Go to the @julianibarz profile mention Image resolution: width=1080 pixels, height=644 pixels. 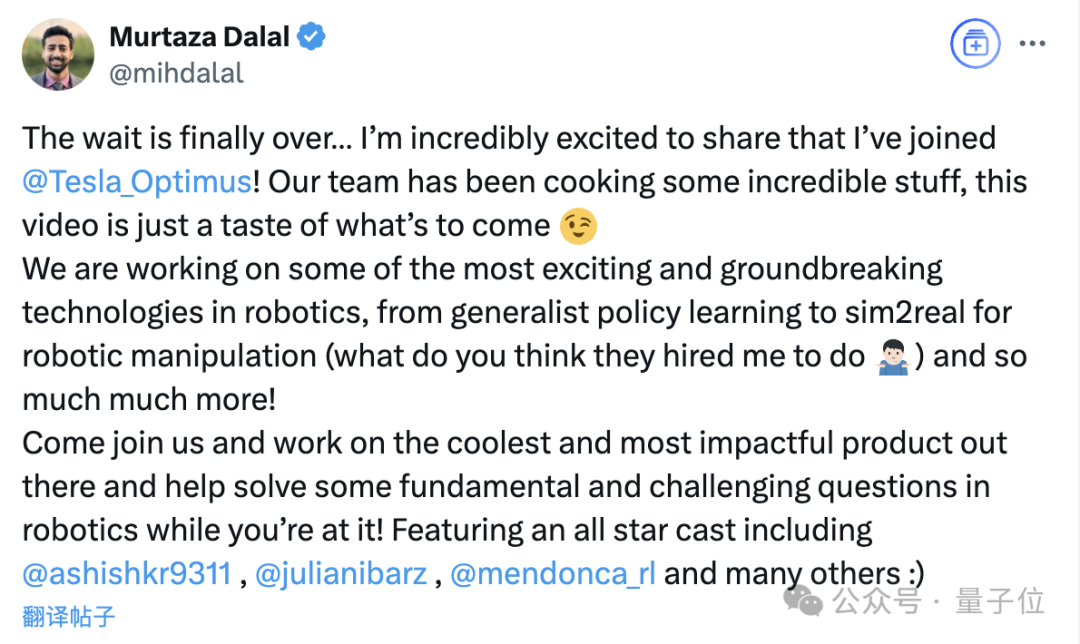click(341, 574)
